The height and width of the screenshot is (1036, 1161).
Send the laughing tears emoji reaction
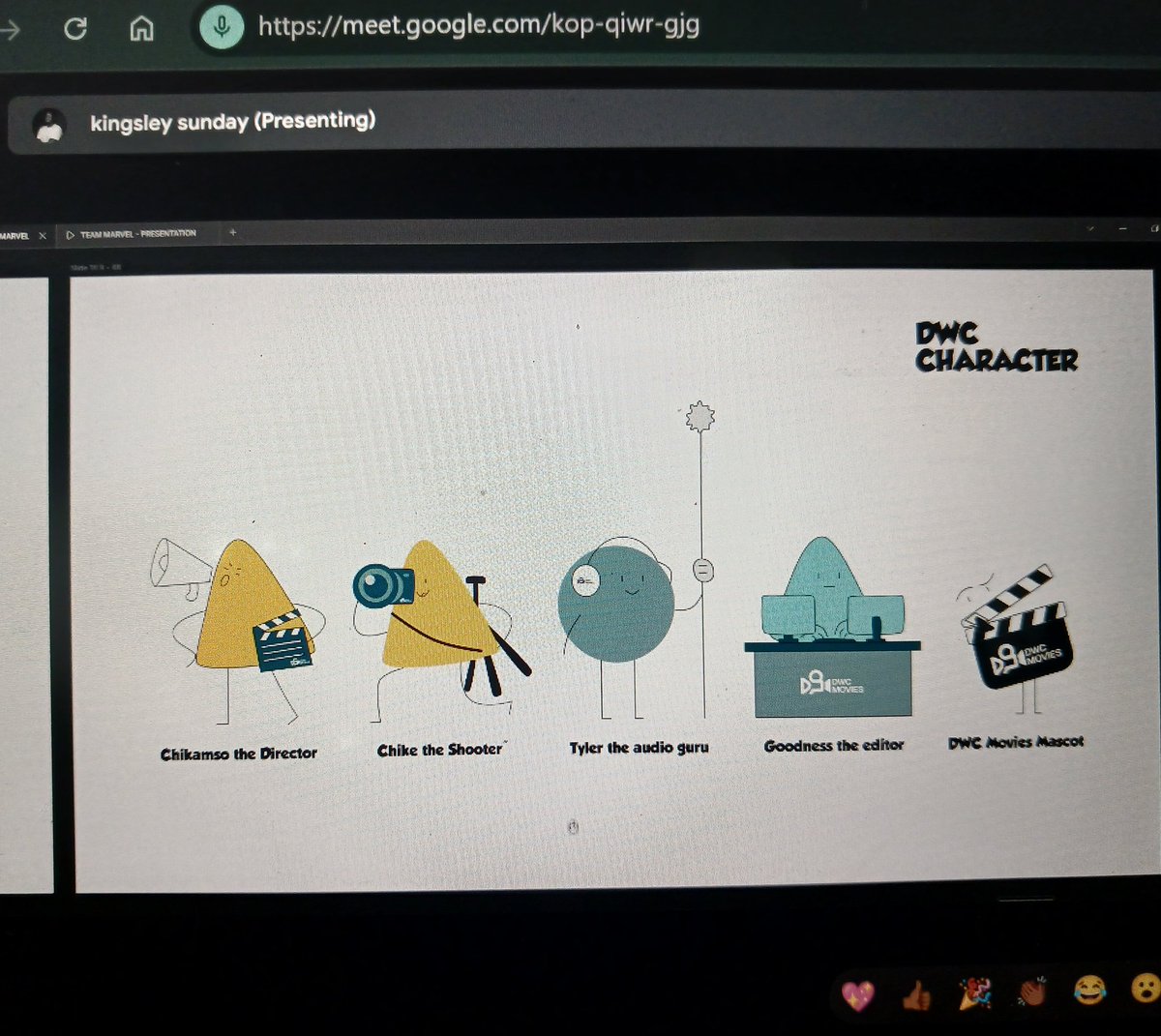tap(1089, 990)
